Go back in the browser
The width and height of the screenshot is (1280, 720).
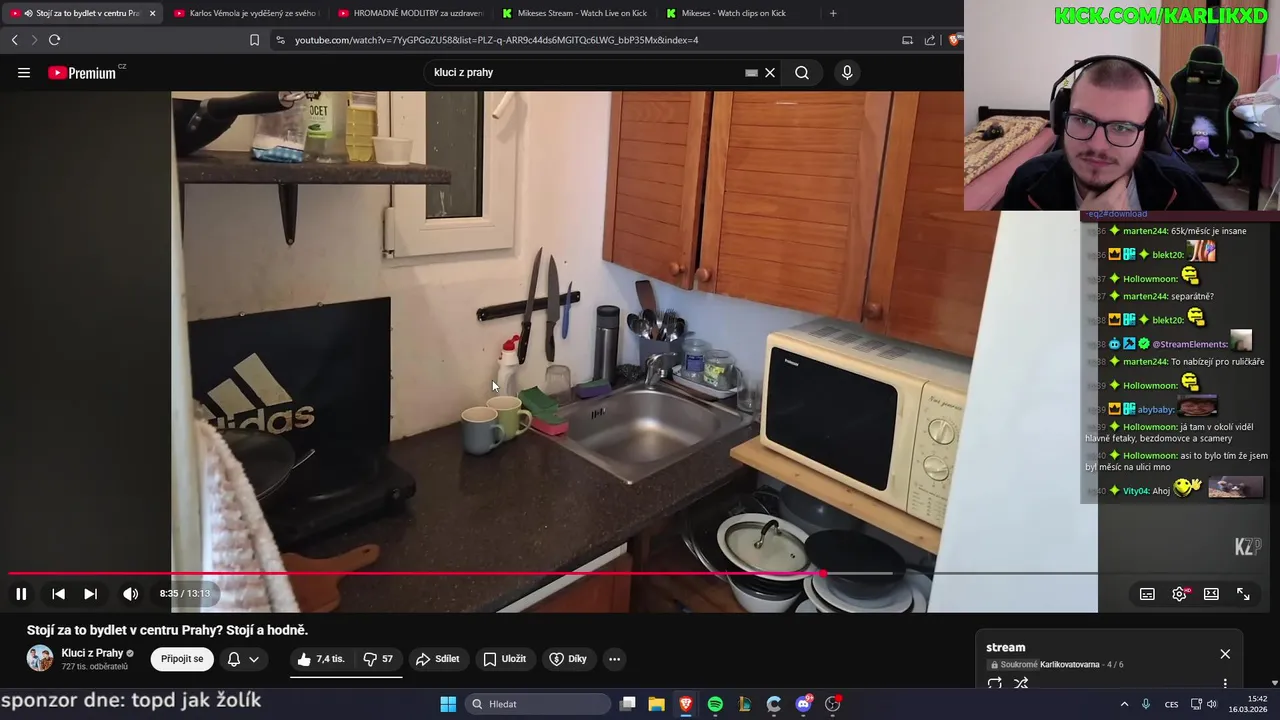(15, 40)
